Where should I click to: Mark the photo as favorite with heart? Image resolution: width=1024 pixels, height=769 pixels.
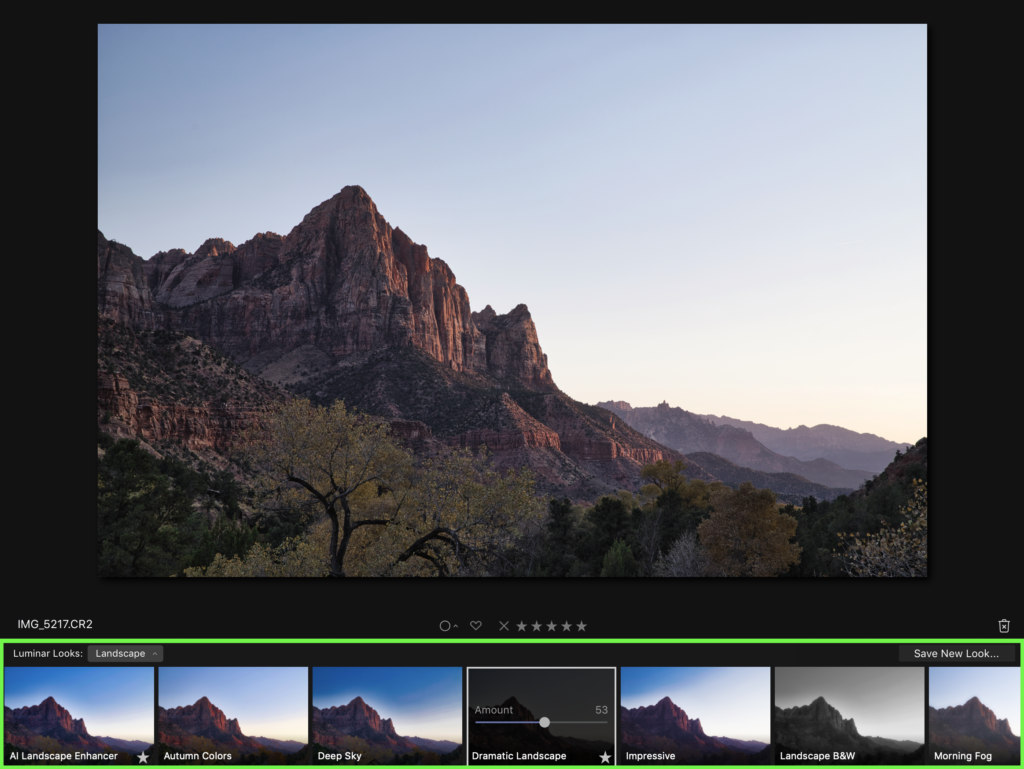click(x=476, y=625)
